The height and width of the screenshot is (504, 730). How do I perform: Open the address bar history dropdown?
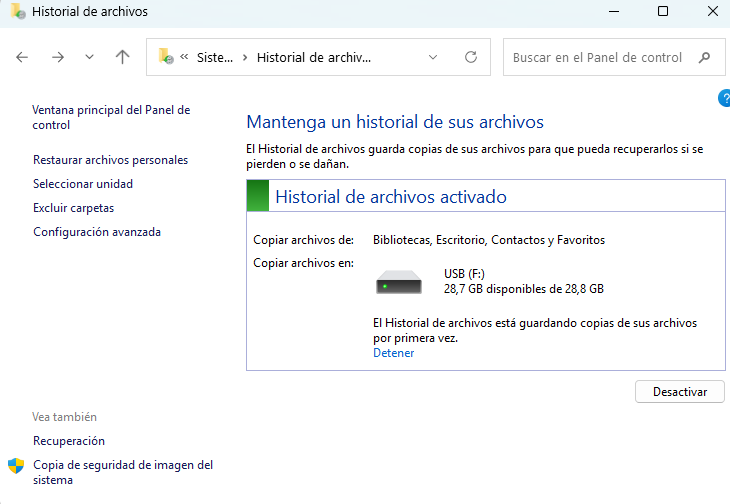tap(433, 57)
